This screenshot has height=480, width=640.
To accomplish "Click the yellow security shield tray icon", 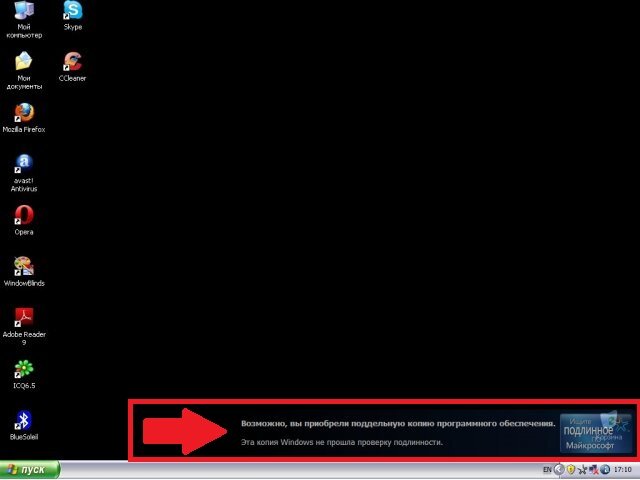I will 571,469.
